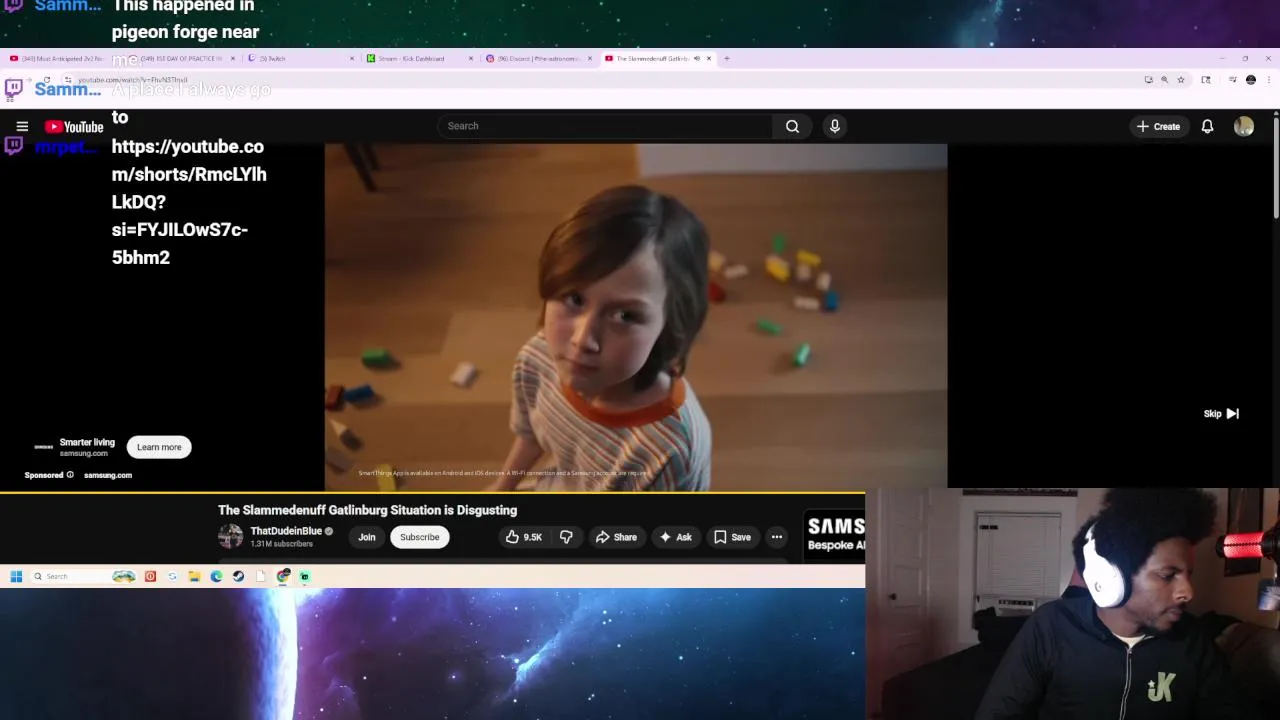Screen dimensions: 1280x720
Task: Click the Create button
Action: pyautogui.click(x=1158, y=126)
